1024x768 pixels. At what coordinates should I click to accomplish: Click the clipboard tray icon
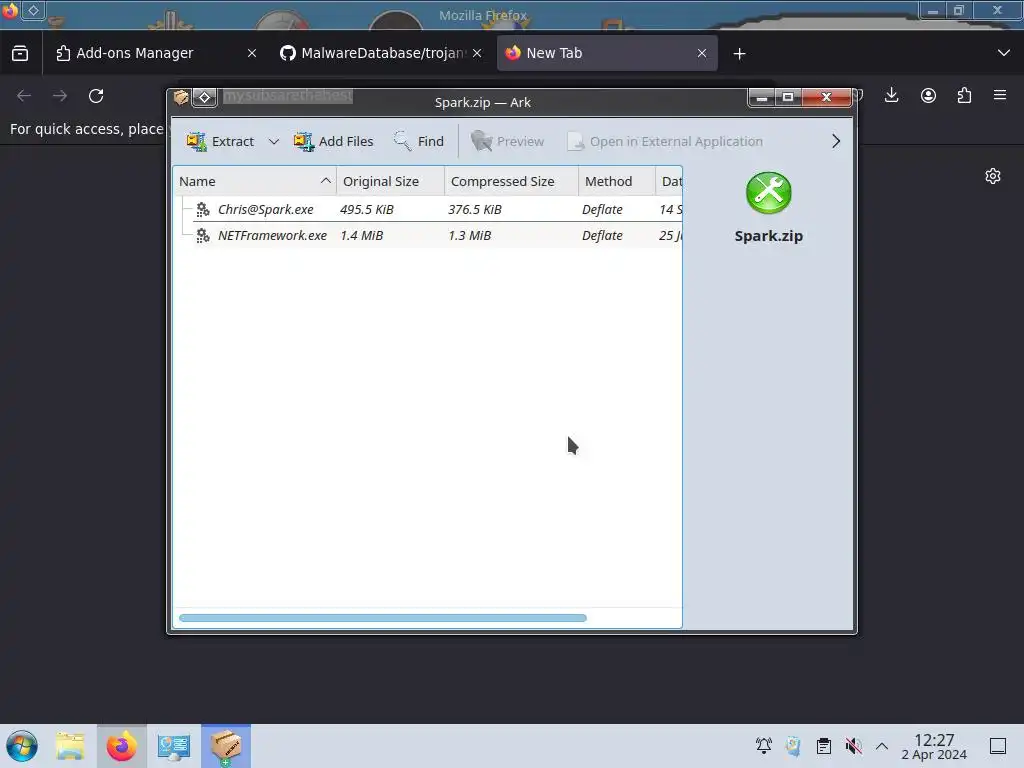[824, 745]
